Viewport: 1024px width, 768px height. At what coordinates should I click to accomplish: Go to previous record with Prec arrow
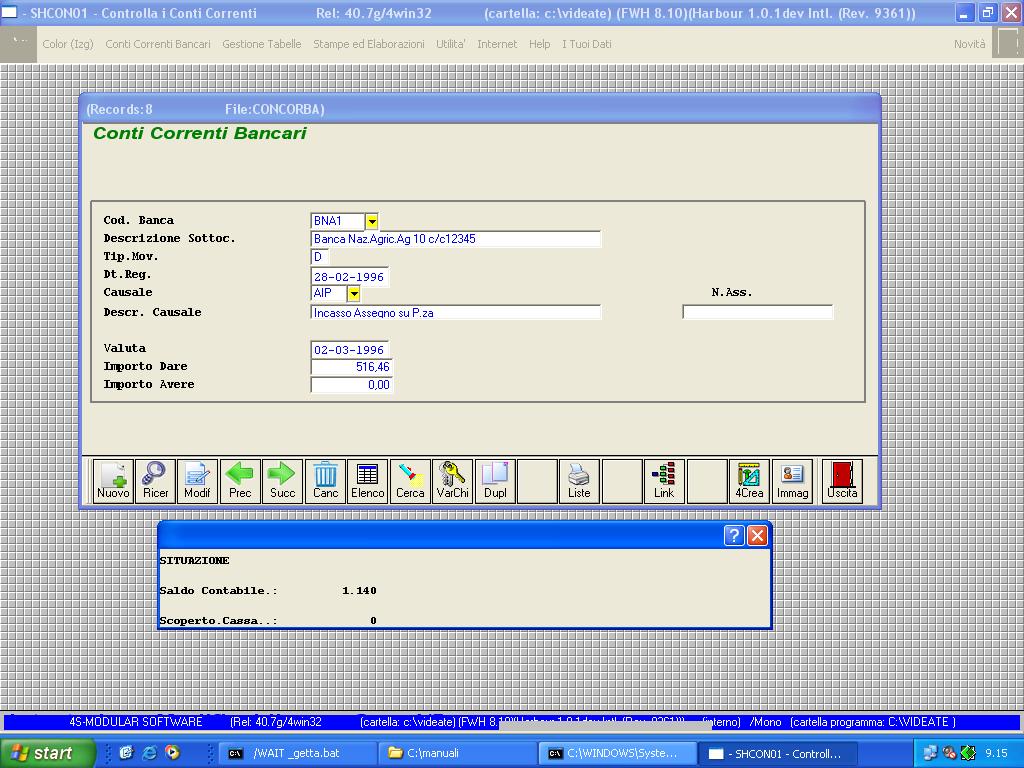(240, 481)
